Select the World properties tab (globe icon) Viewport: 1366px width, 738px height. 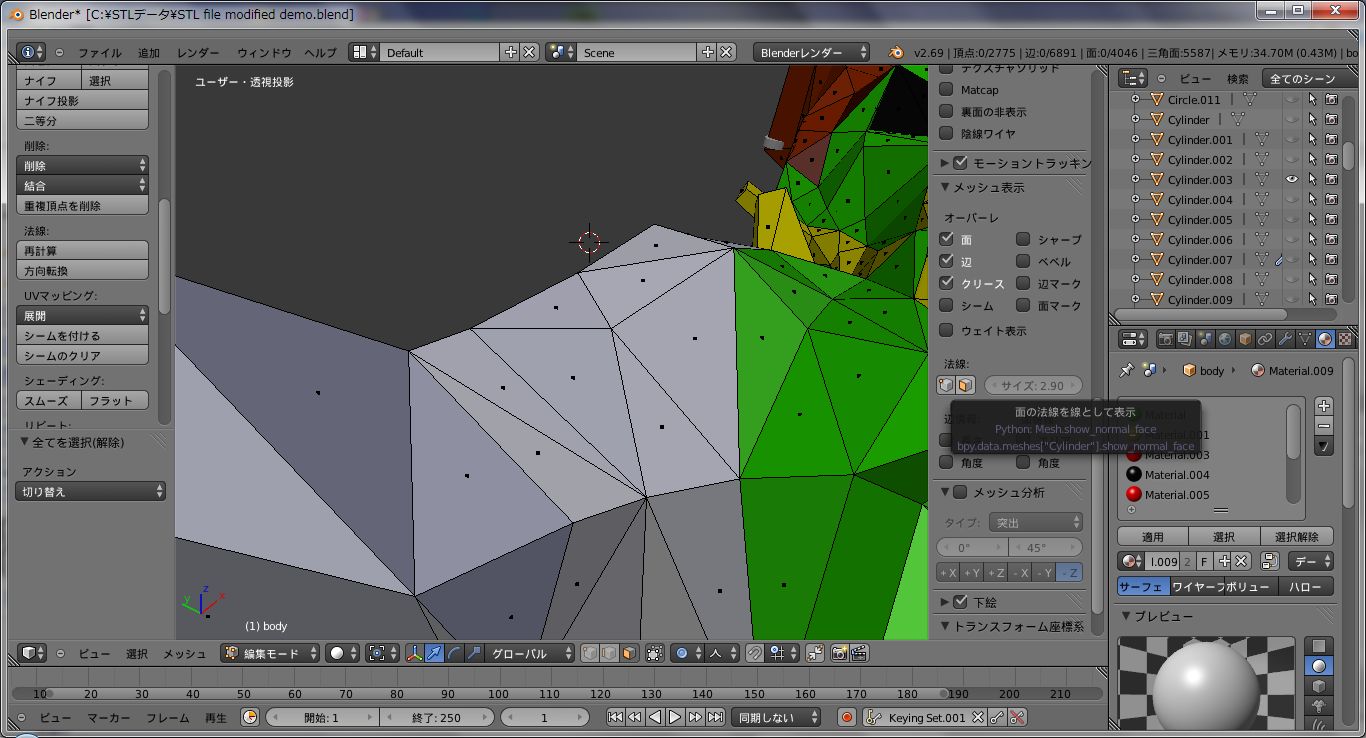[1225, 338]
